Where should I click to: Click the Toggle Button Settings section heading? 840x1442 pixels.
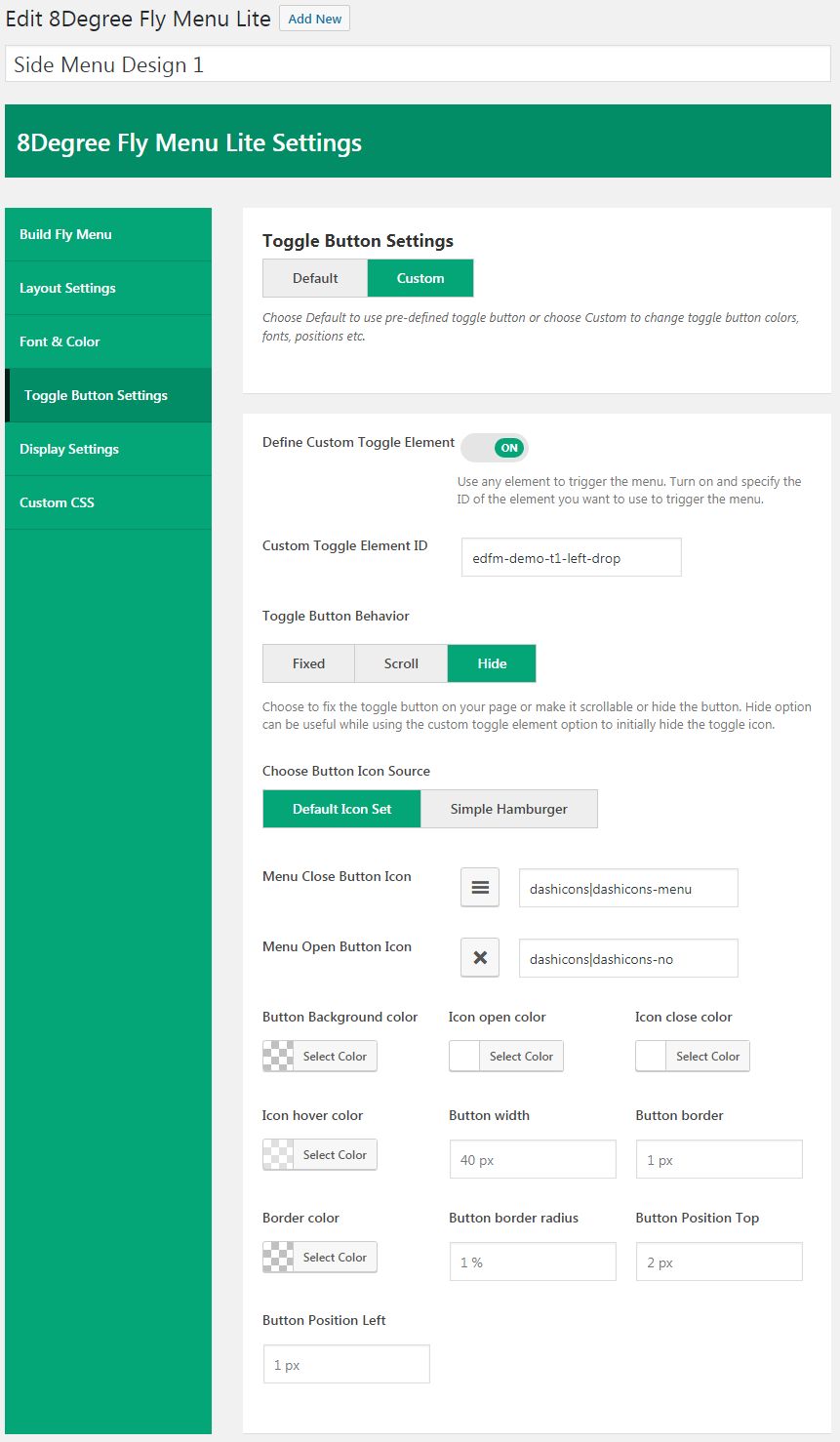point(358,241)
